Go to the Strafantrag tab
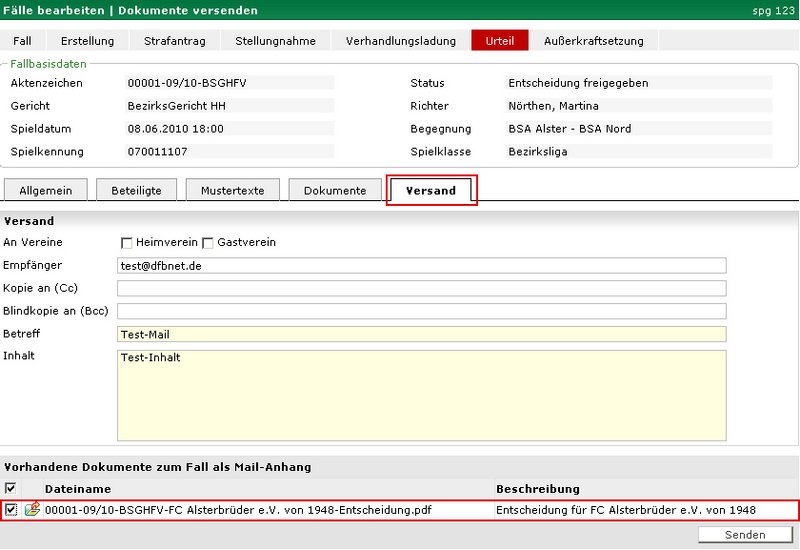 coord(174,41)
